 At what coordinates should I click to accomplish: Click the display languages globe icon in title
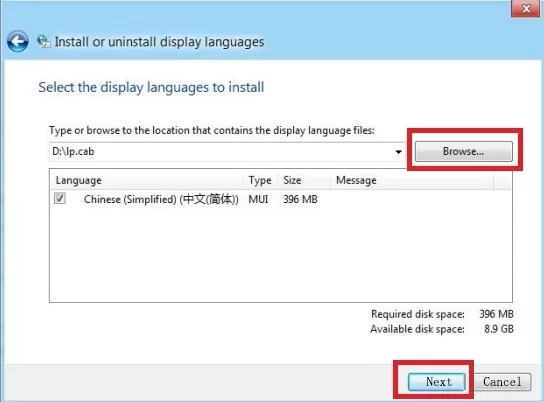pyautogui.click(x=44, y=42)
